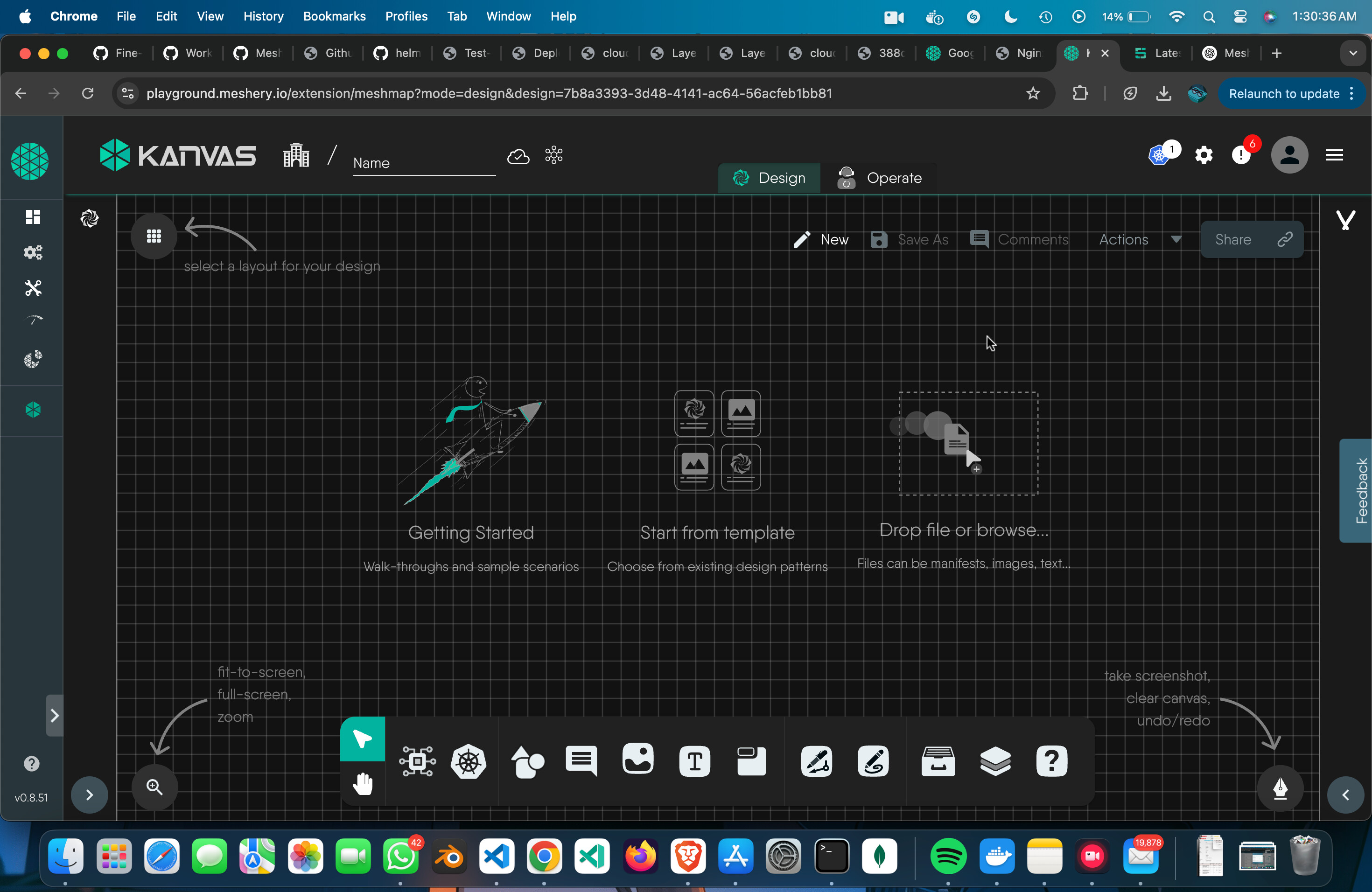Screen dimensions: 1372x892
Task: Open the wrench and screwdriver Configuration icon
Action: (33, 287)
